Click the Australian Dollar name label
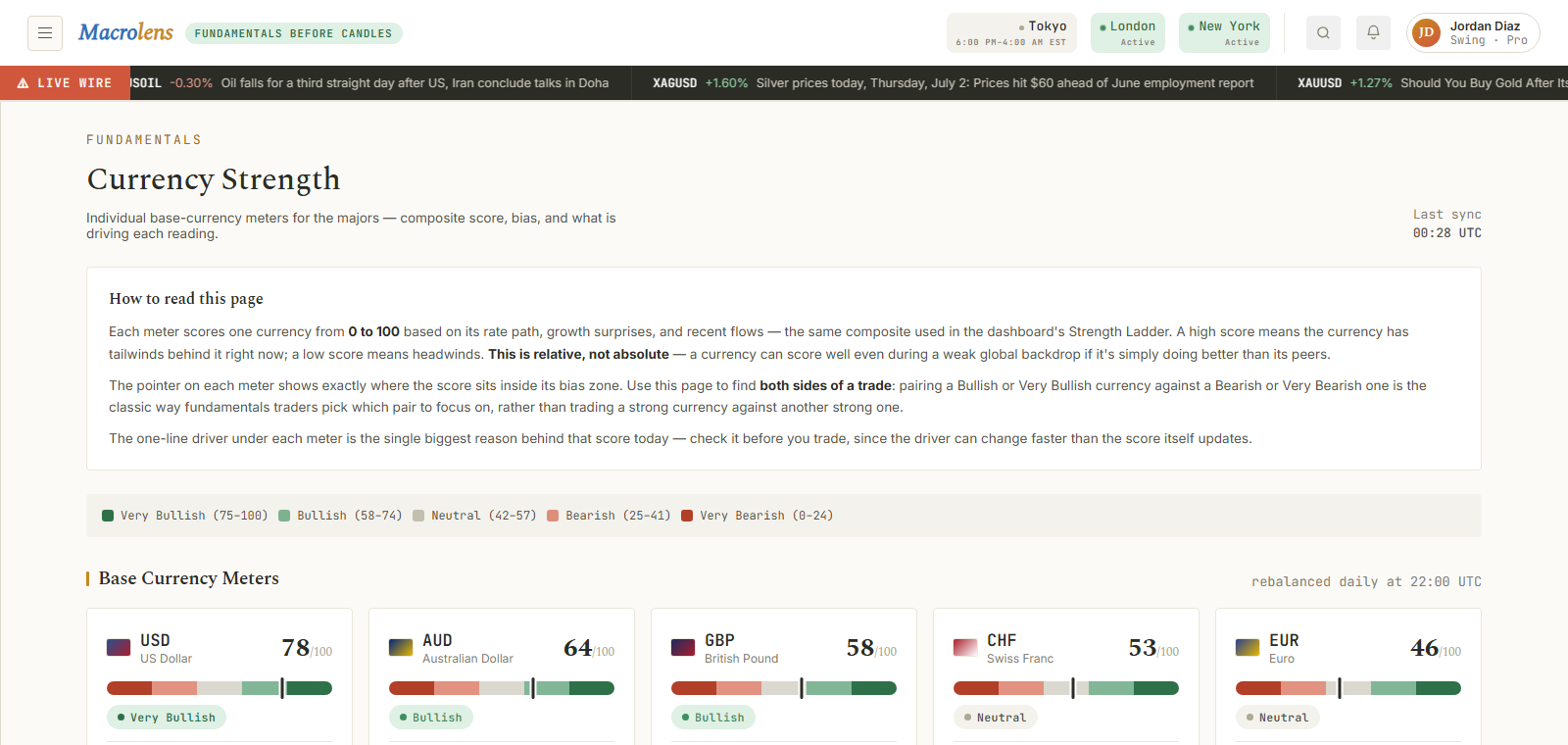The image size is (1568, 745). coord(467,659)
